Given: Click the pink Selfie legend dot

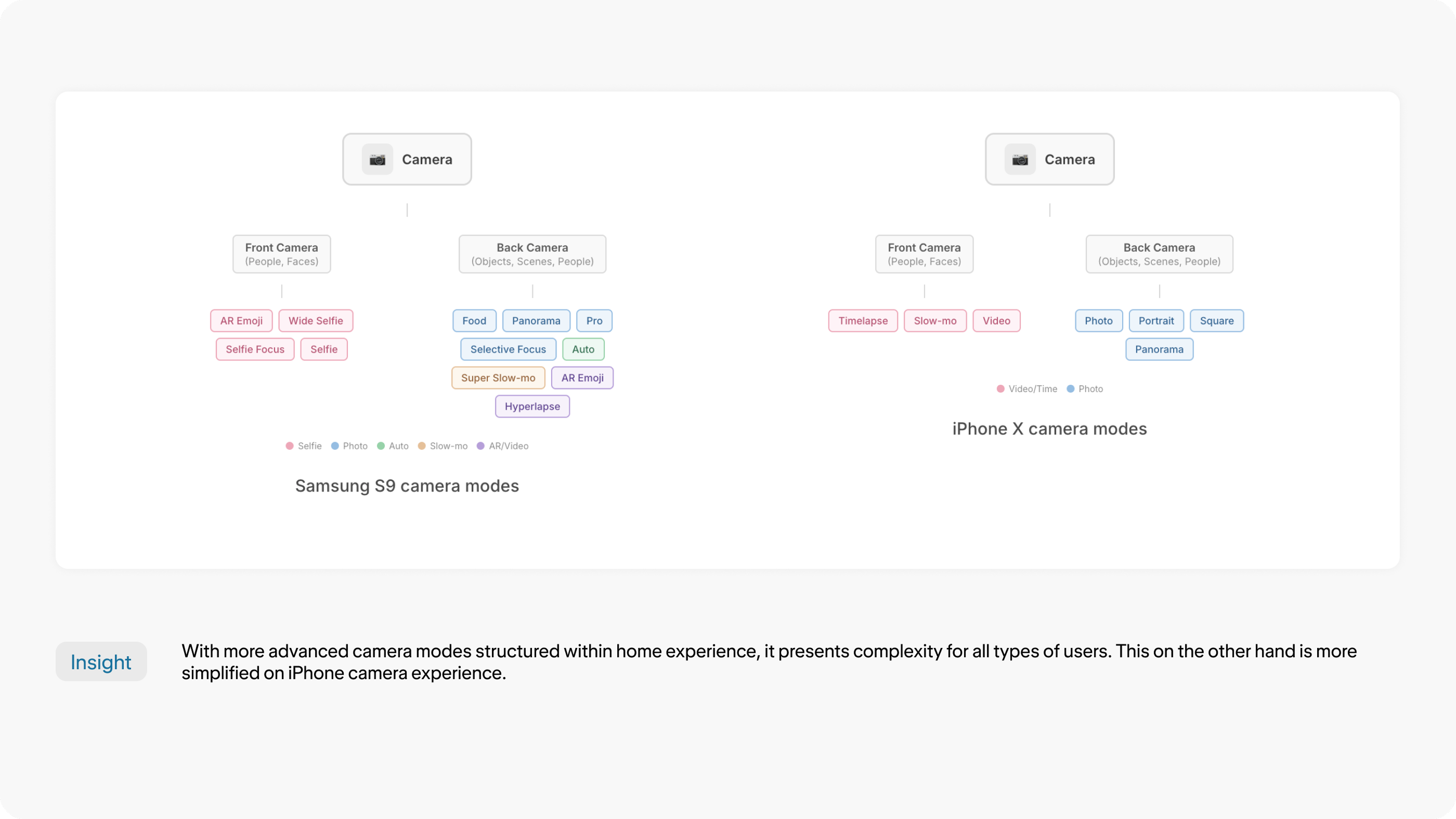Looking at the screenshot, I should click(x=290, y=446).
